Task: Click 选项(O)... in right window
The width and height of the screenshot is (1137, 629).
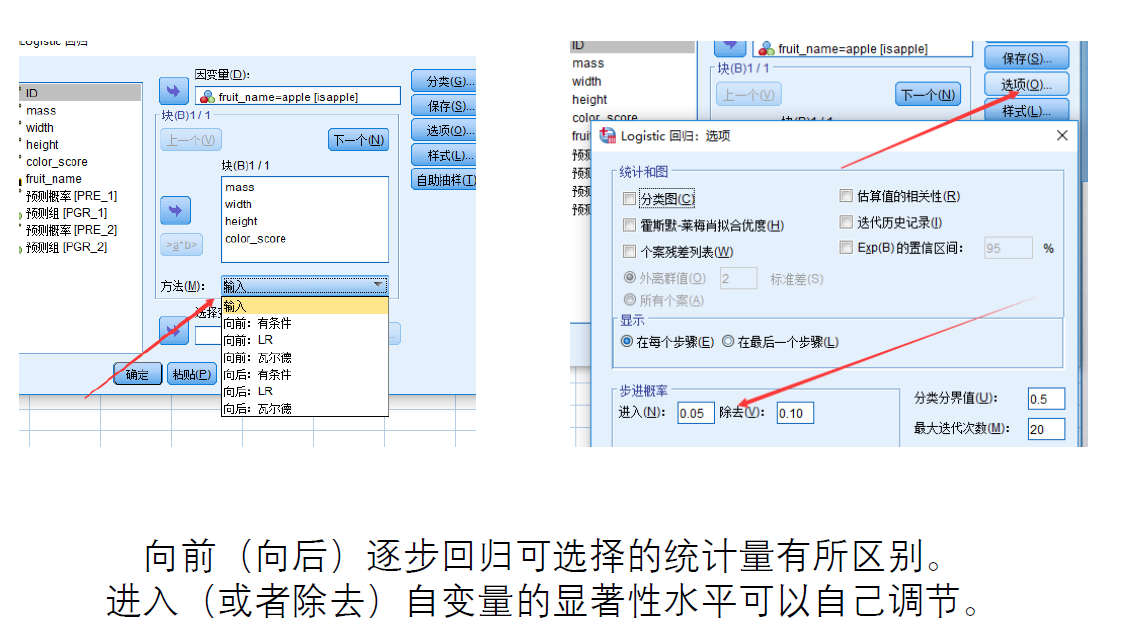Action: pyautogui.click(x=1027, y=85)
